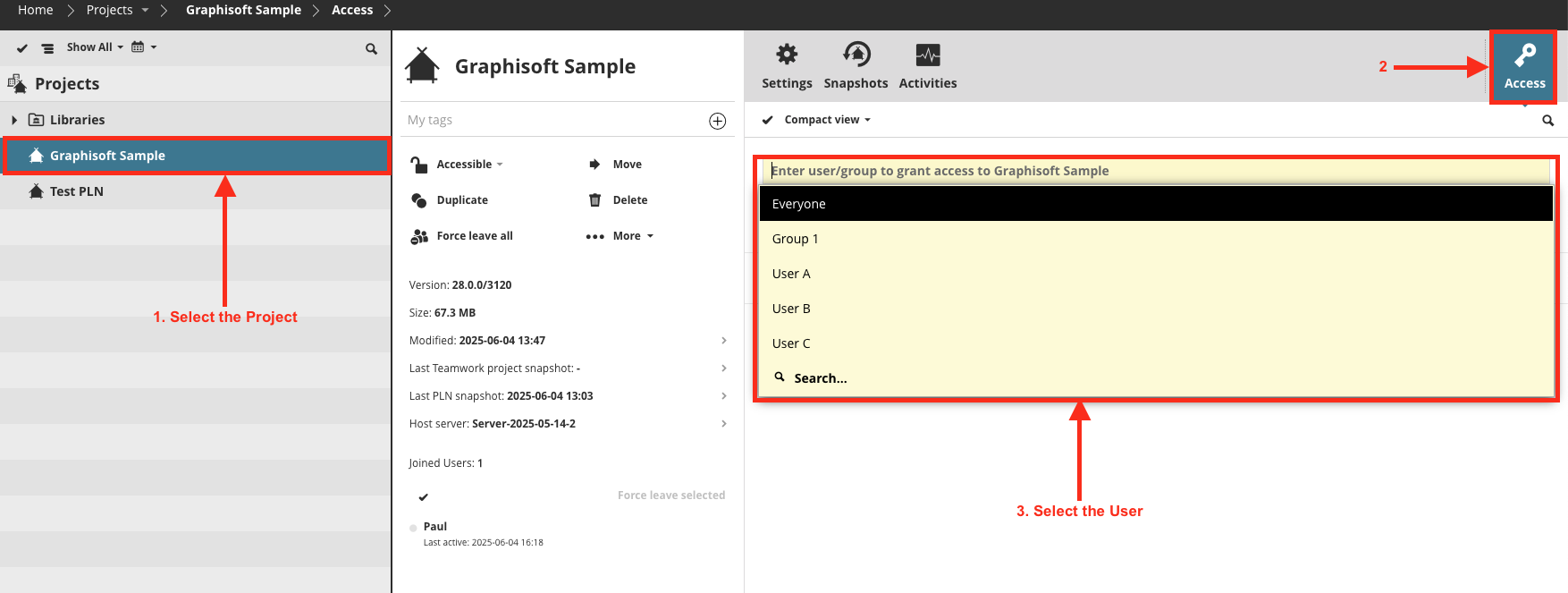
Task: Click the Size 67.3 MB text
Action: click(443, 313)
